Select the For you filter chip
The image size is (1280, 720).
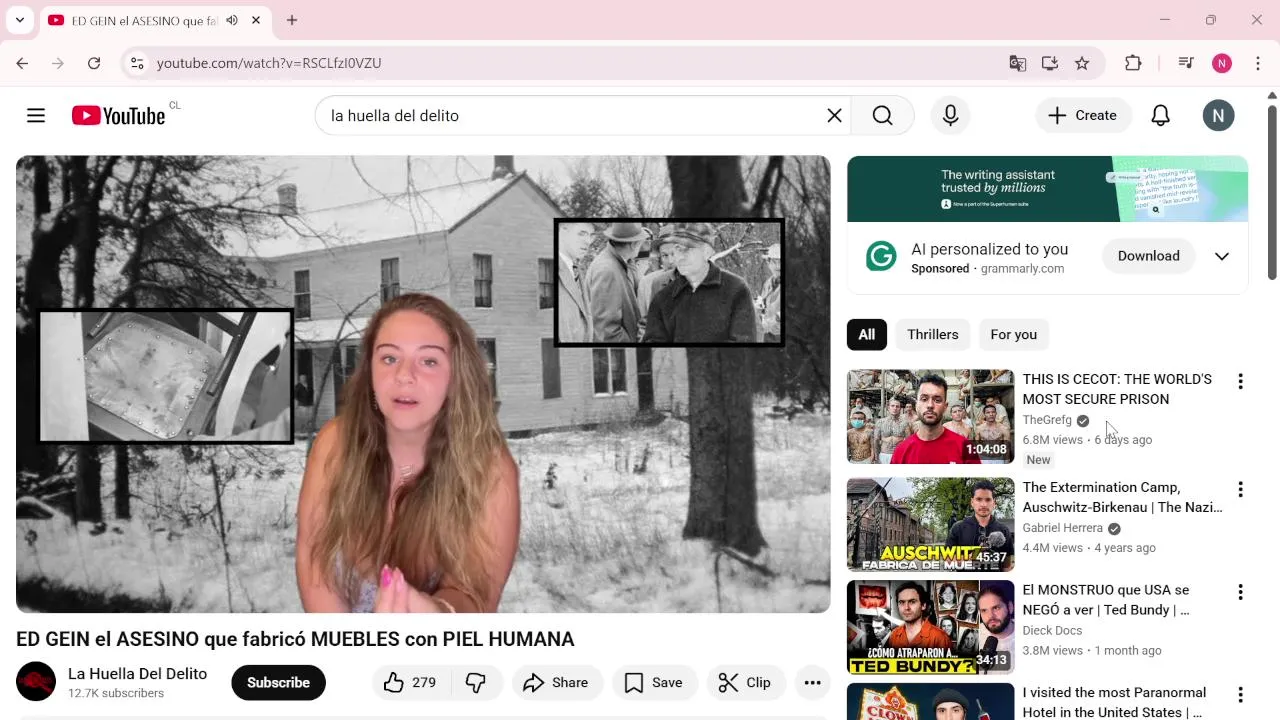tap(1014, 335)
